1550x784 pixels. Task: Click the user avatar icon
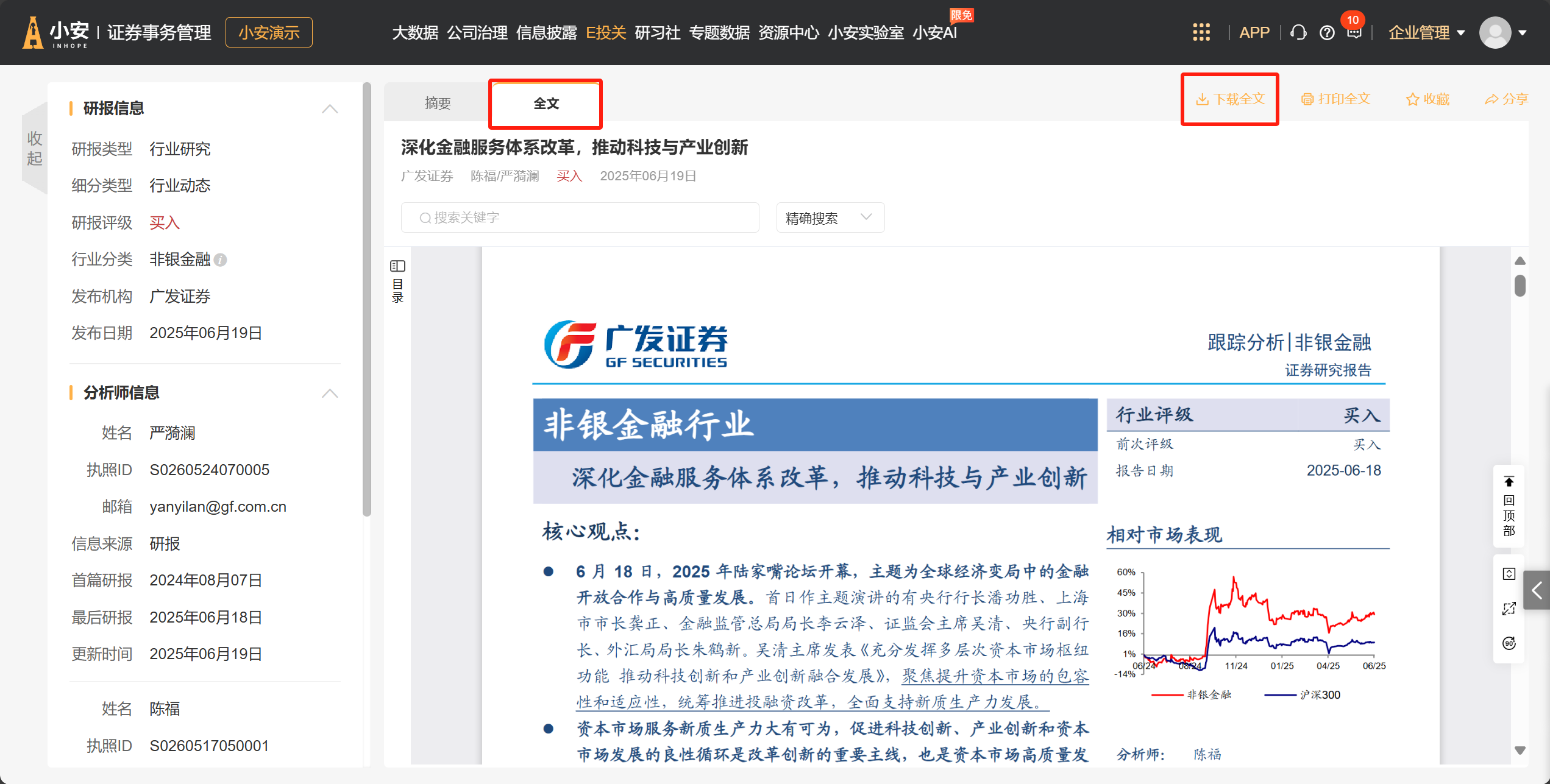pyautogui.click(x=1495, y=32)
